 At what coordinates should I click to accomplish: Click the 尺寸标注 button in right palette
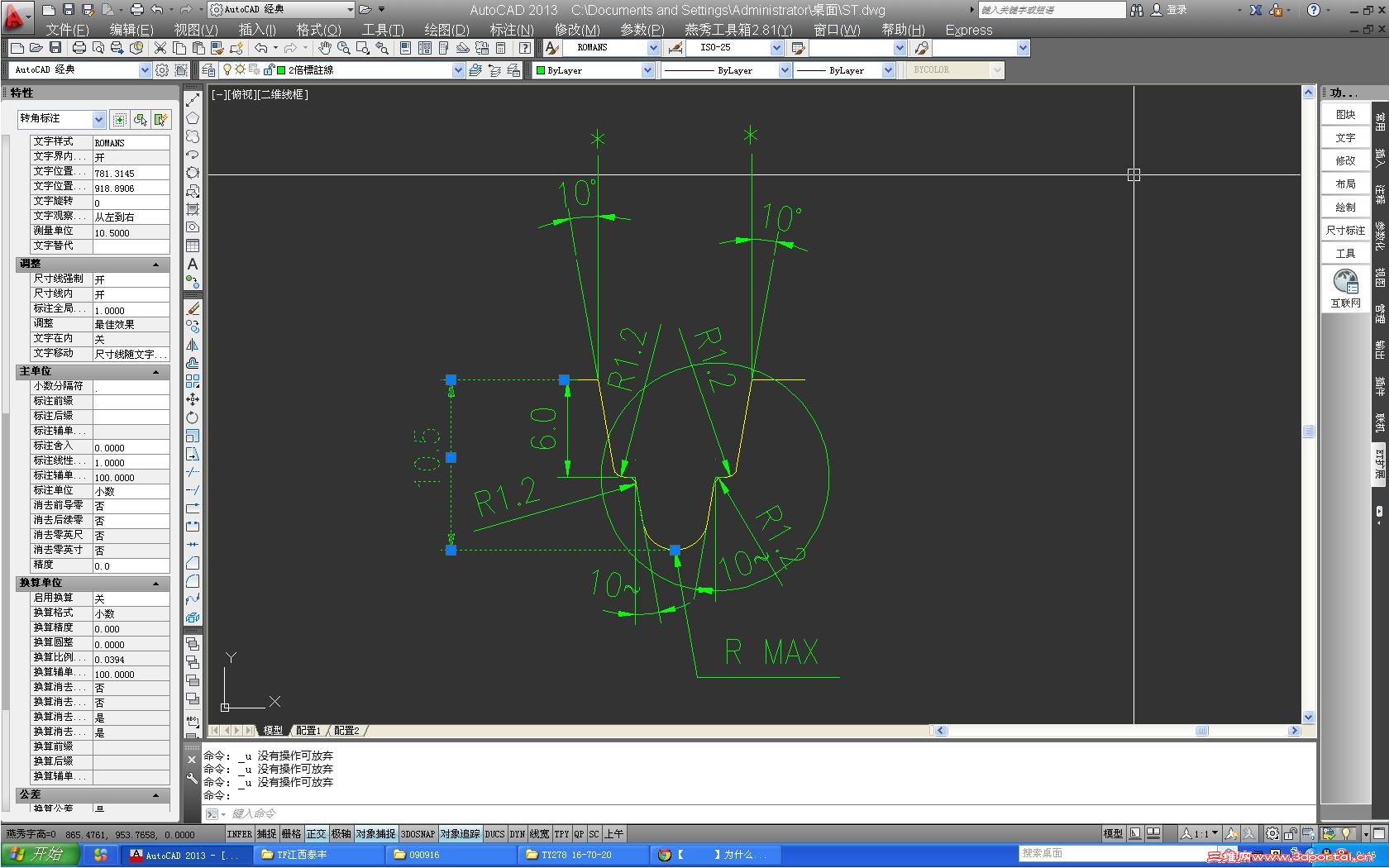(1345, 230)
